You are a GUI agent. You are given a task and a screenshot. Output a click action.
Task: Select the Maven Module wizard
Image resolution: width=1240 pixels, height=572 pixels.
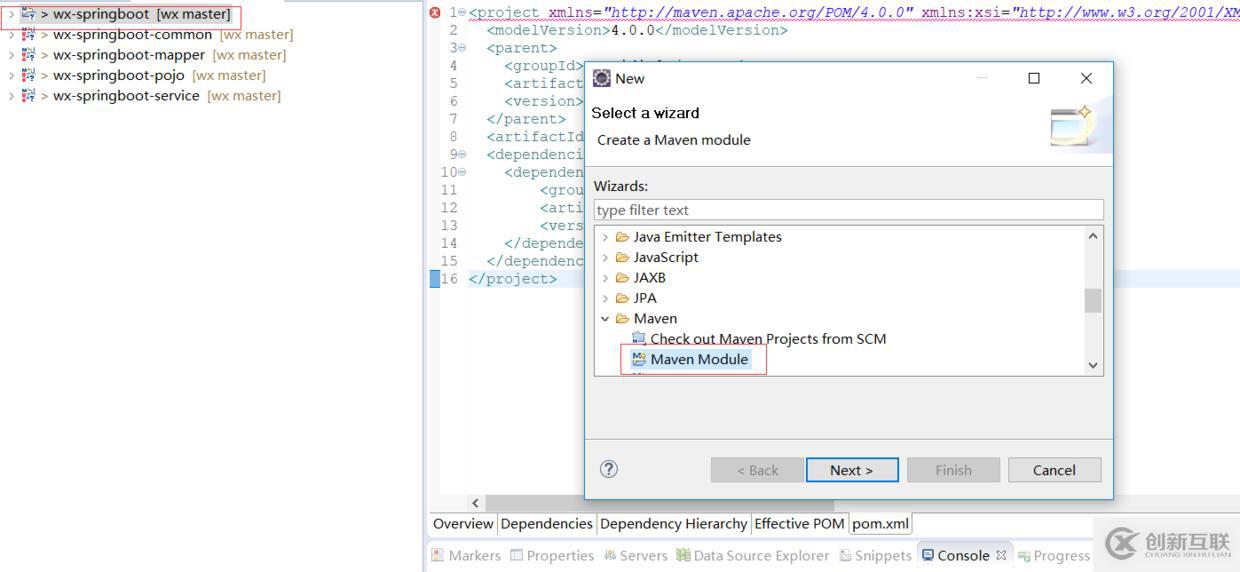[699, 359]
